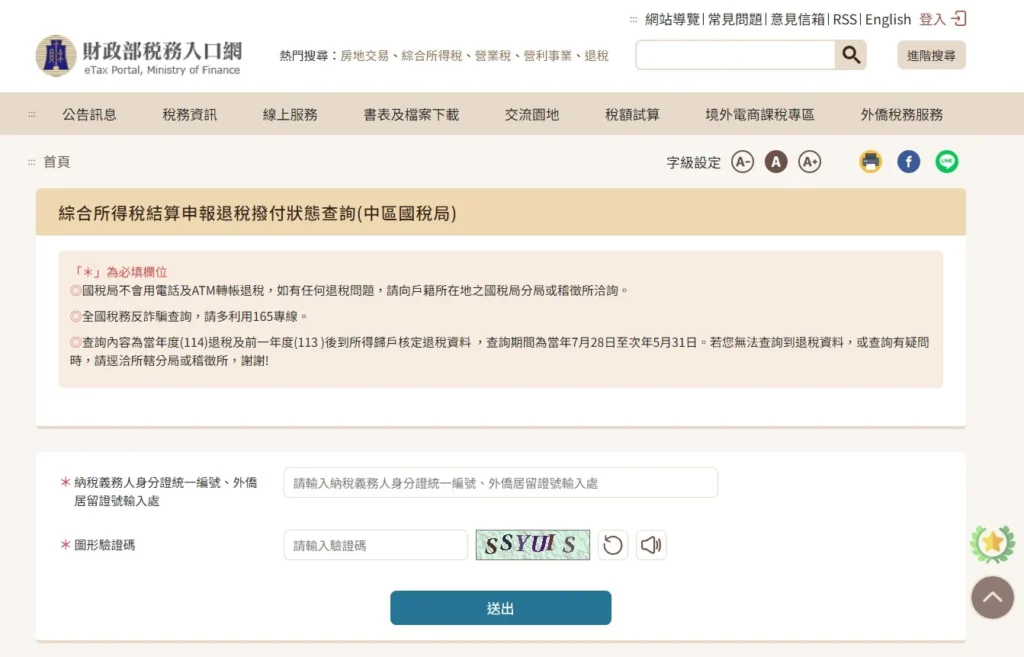Screen dimensions: 1024x657
Task: Print the page with printer icon
Action: [x=870, y=161]
